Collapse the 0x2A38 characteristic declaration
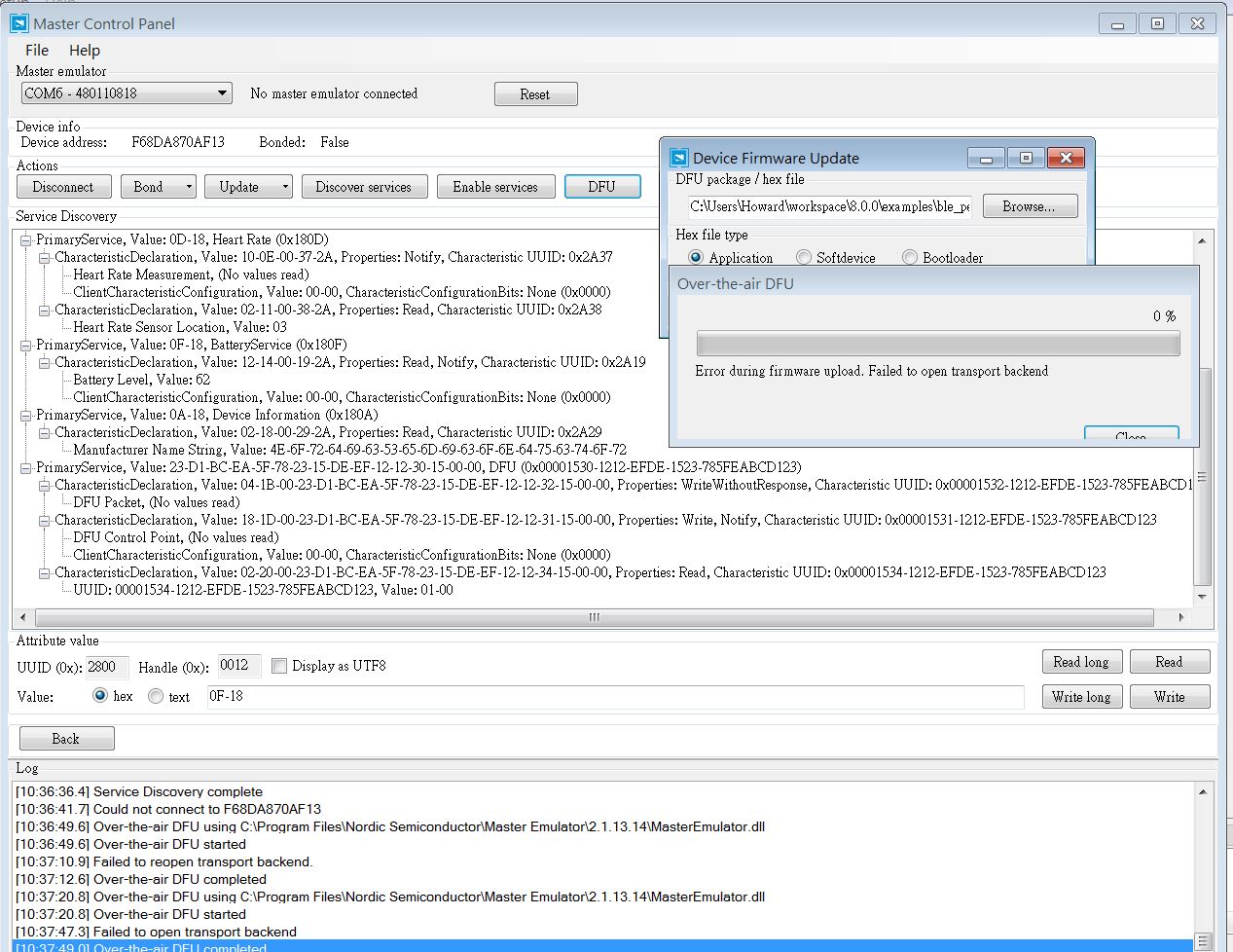Screen dimensions: 1233x952 point(45,310)
